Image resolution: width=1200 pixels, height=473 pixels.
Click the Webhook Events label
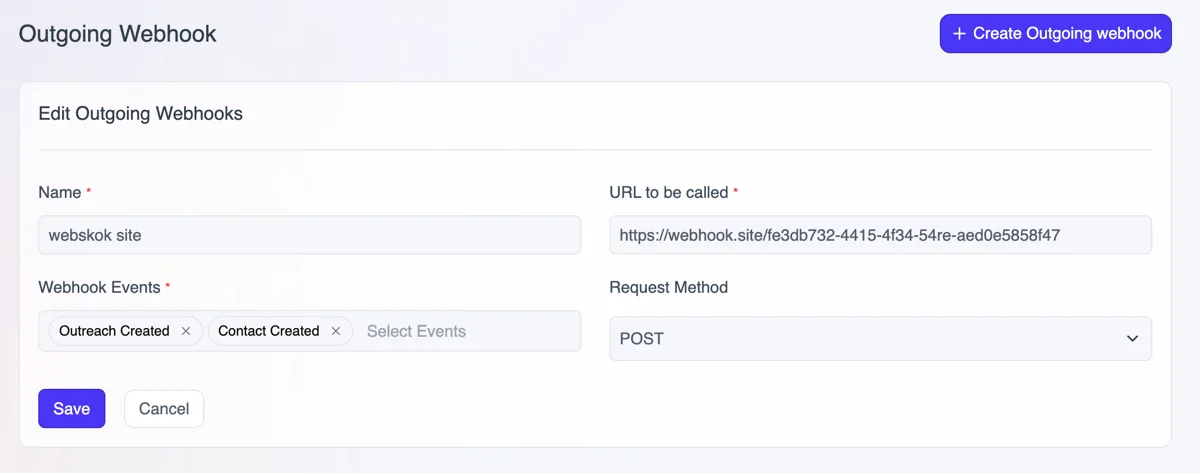pyautogui.click(x=99, y=287)
